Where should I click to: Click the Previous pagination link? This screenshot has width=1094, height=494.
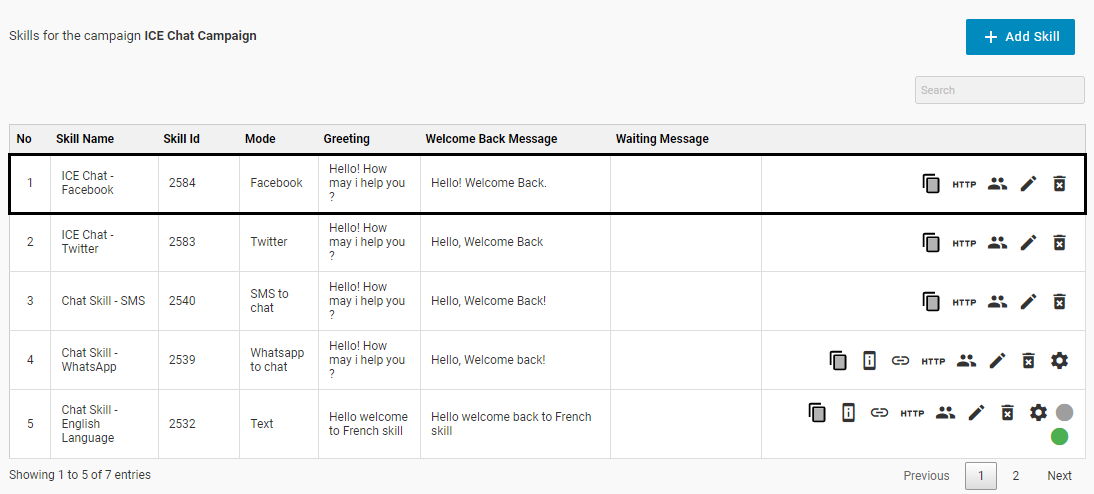[x=926, y=476]
